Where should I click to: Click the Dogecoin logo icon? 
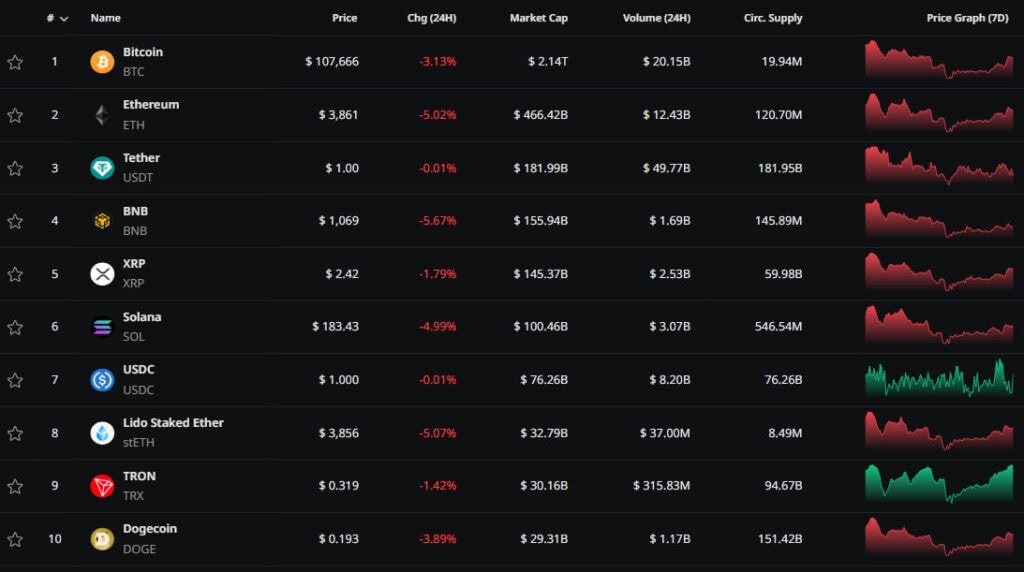point(102,539)
